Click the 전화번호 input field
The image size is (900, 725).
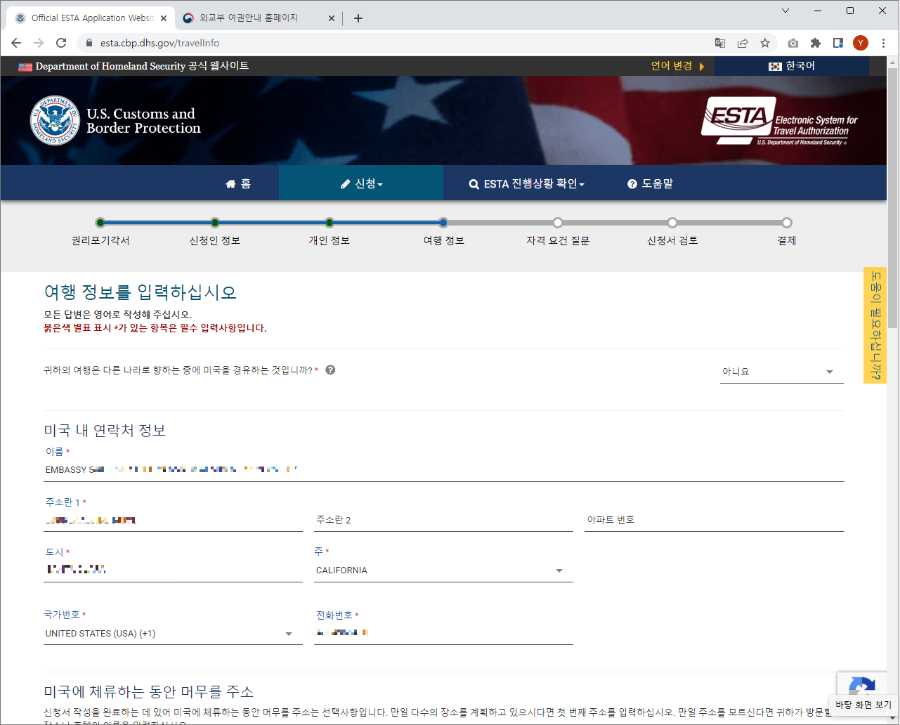pyautogui.click(x=443, y=633)
